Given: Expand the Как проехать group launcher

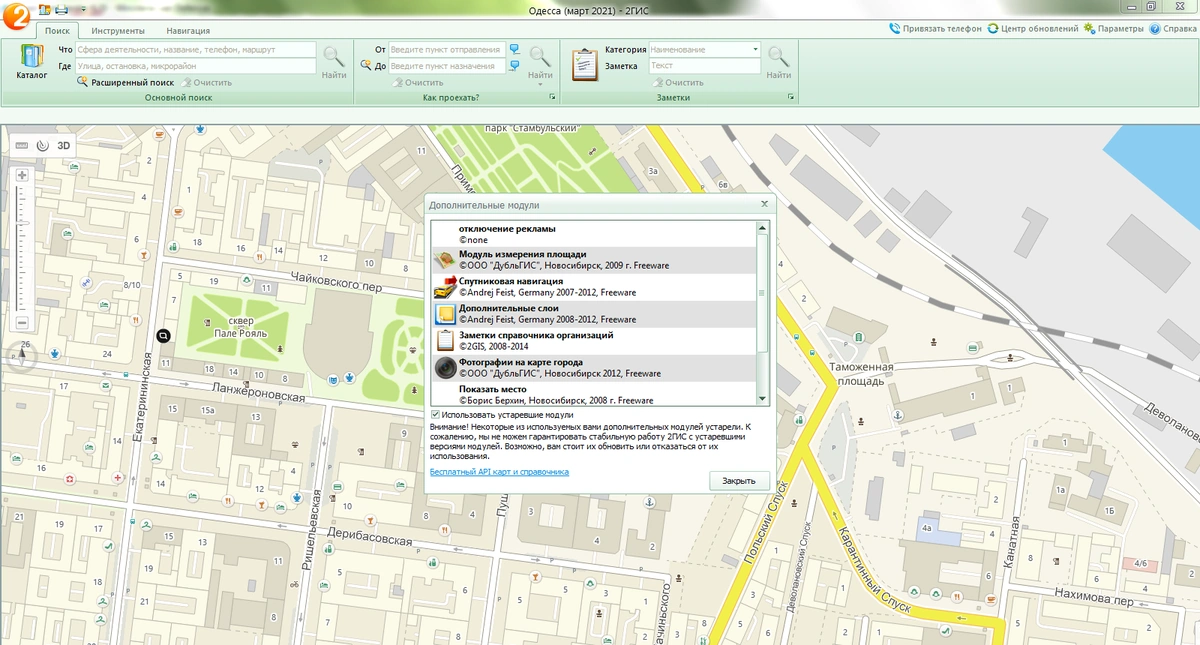Looking at the screenshot, I should [x=552, y=97].
